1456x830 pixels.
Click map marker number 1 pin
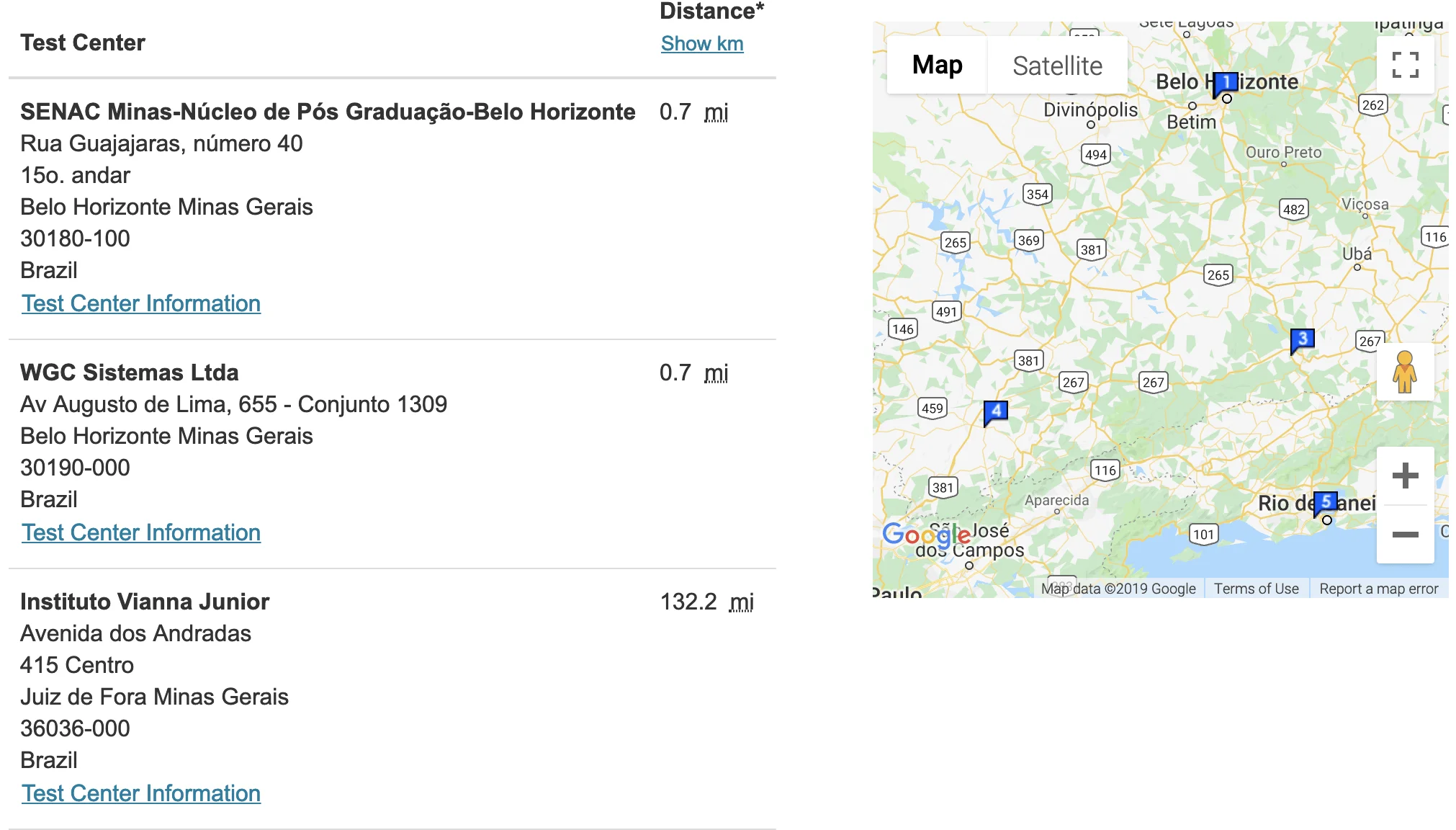click(1226, 83)
